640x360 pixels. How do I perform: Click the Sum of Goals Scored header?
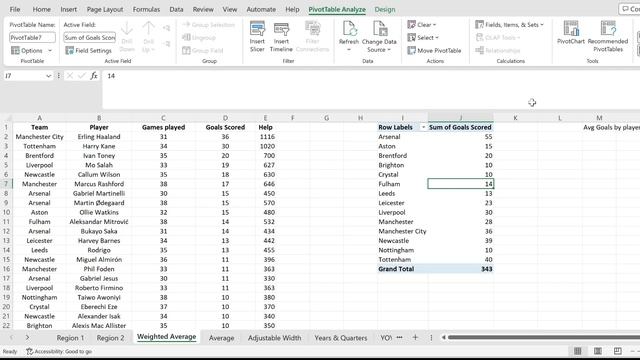(460, 127)
